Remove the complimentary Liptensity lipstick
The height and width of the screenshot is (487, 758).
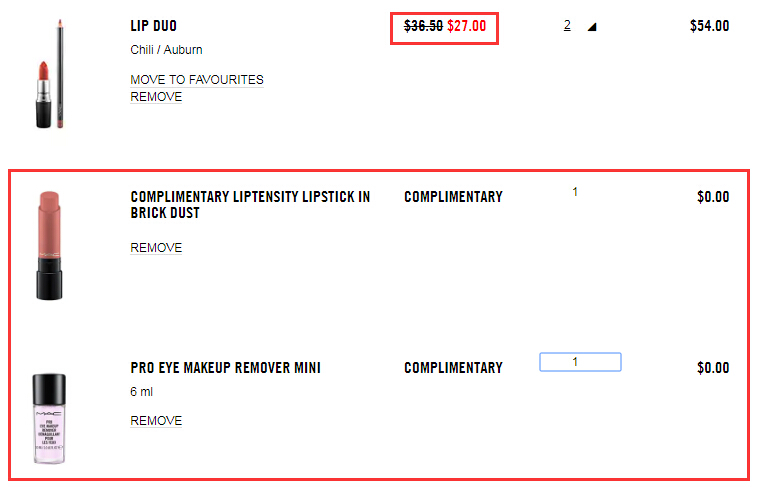pyautogui.click(x=156, y=248)
